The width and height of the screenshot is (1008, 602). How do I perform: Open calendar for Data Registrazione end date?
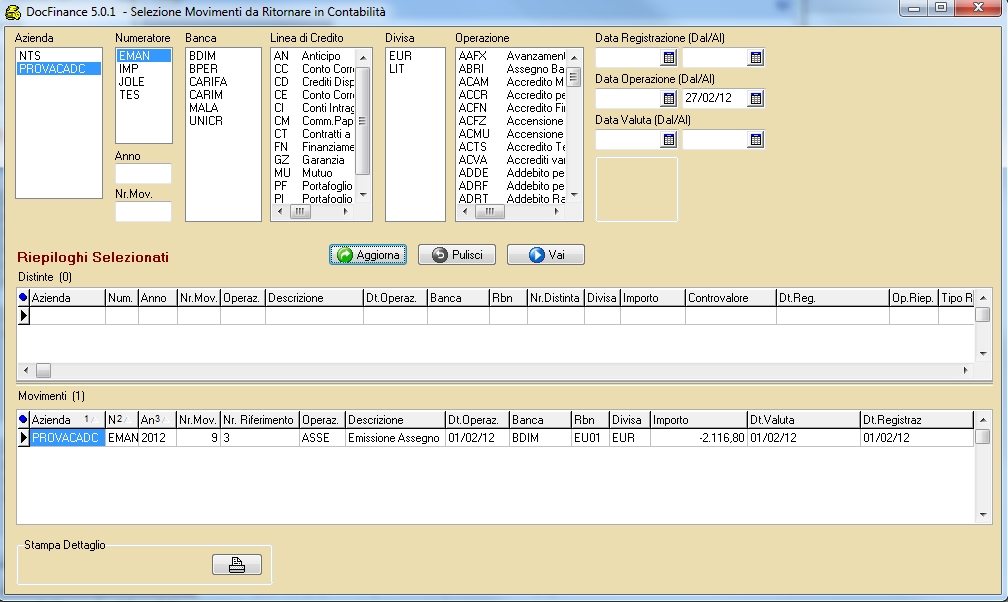756,58
